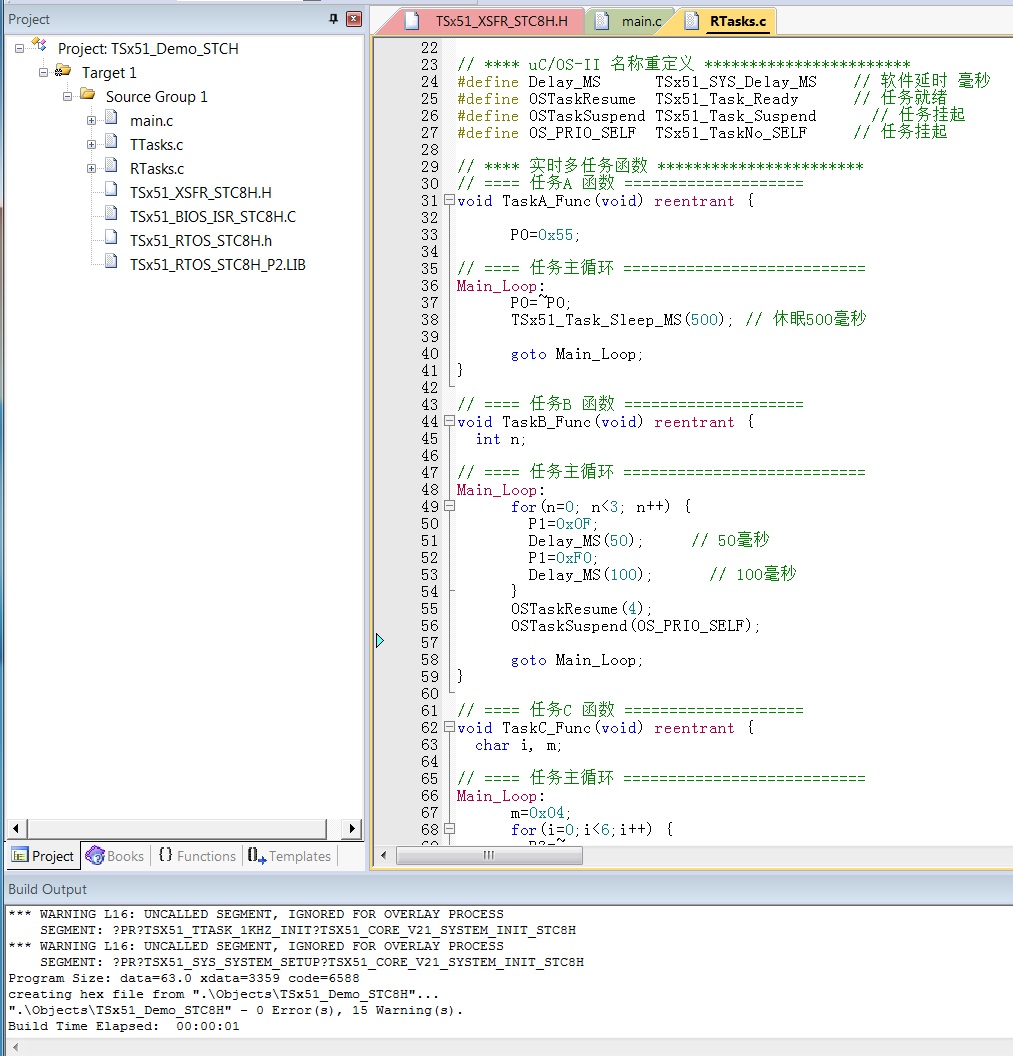
Task: Expand the main.c tree node
Action: tap(91, 120)
